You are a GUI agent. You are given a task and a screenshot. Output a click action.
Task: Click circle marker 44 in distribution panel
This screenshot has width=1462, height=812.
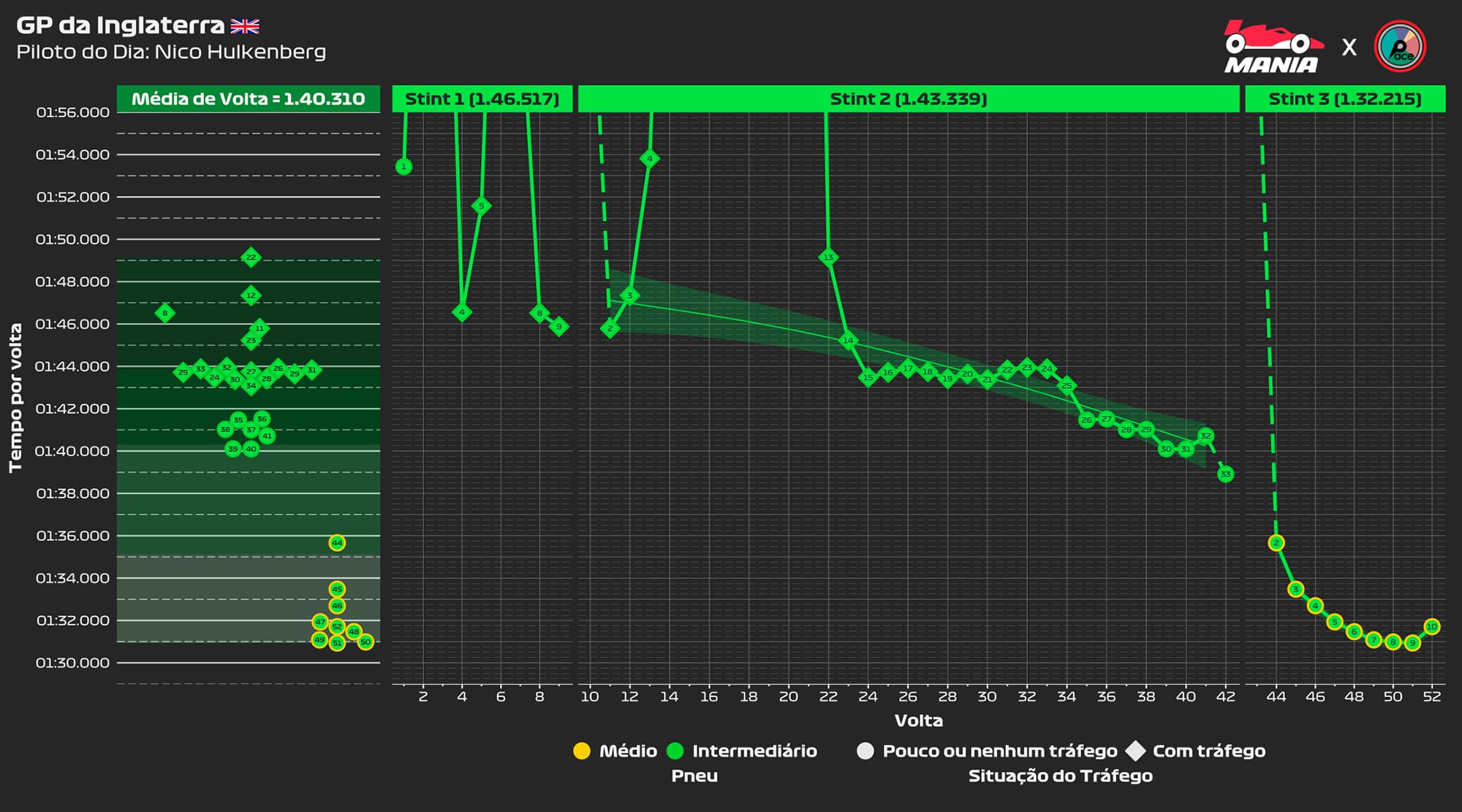pos(337,543)
